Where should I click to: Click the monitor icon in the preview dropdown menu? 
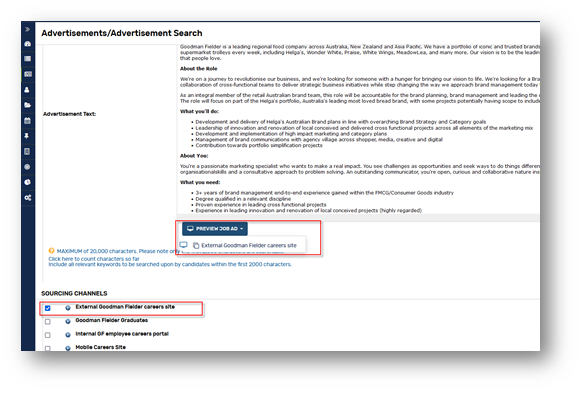click(184, 245)
